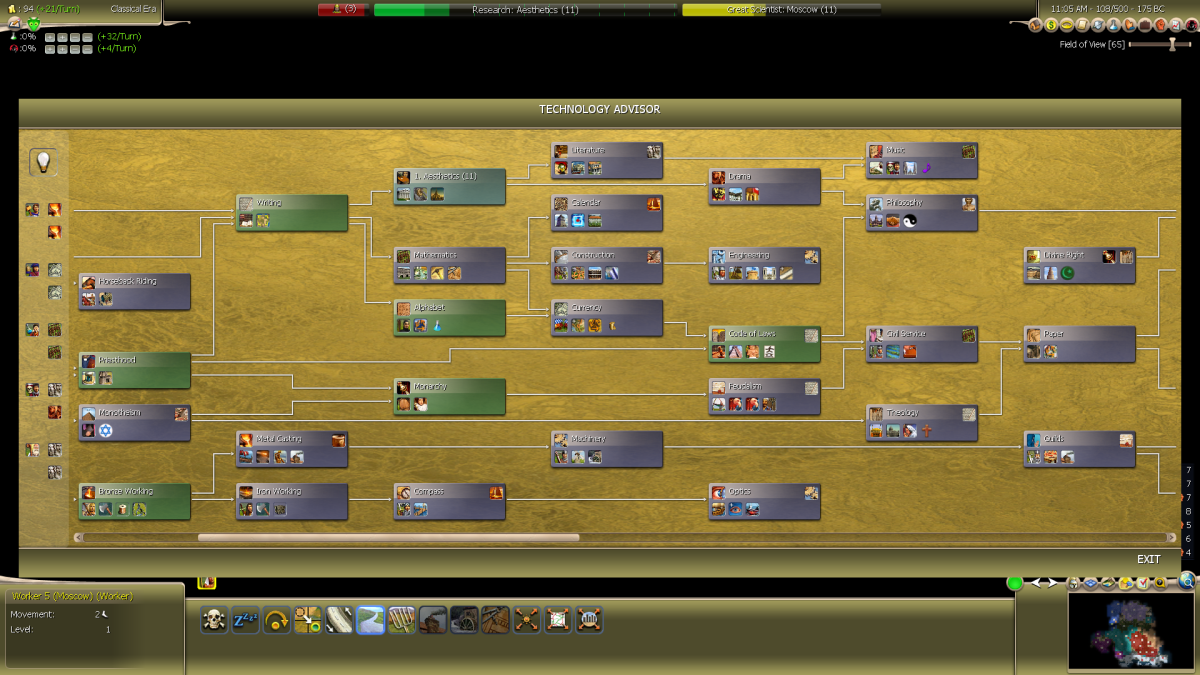Choose the Calendar technology
Image resolution: width=1200 pixels, height=675 pixels.
coord(607,213)
